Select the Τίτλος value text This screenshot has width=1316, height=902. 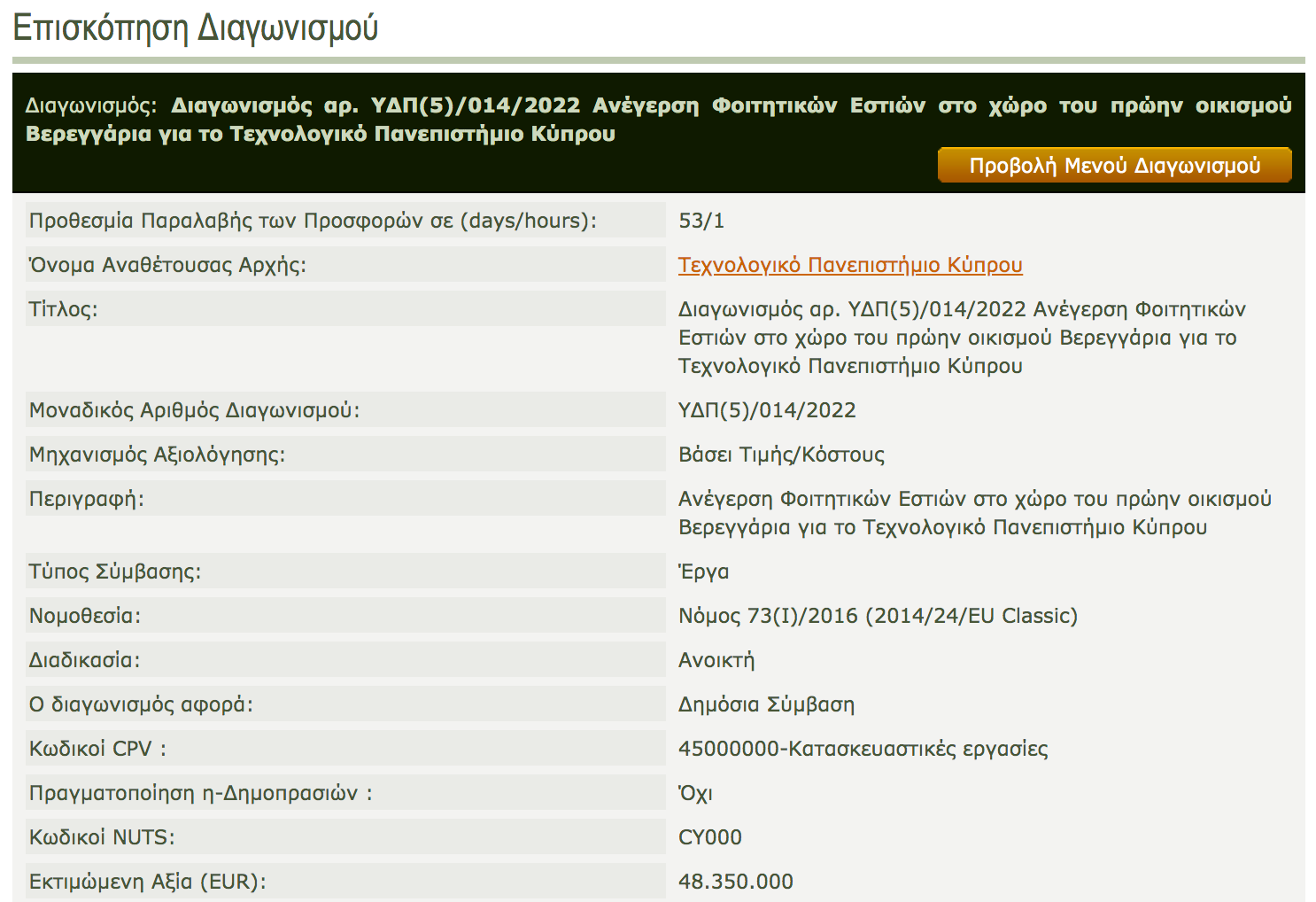[x=962, y=338]
